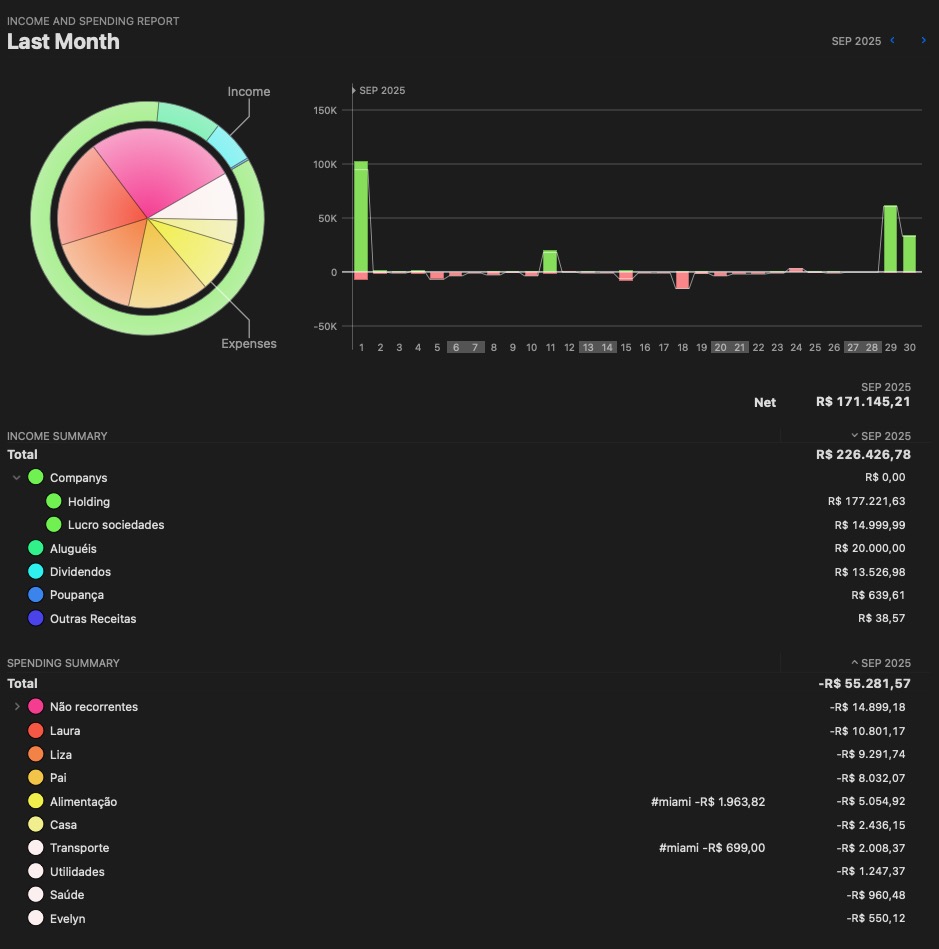Click the Dividendos cyan category icon

click(x=36, y=572)
